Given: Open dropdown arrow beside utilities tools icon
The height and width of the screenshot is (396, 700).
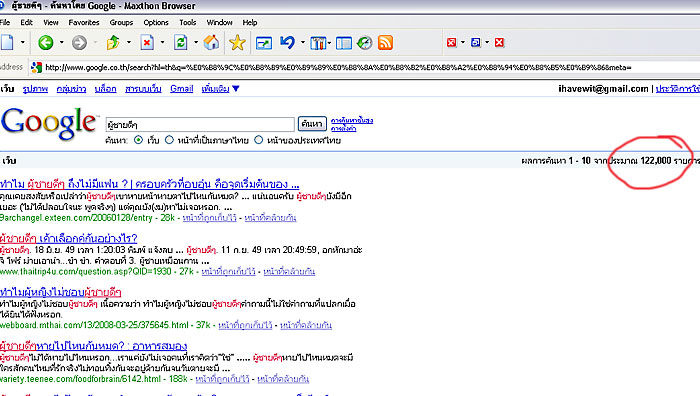Looking at the screenshot, I should click(329, 43).
